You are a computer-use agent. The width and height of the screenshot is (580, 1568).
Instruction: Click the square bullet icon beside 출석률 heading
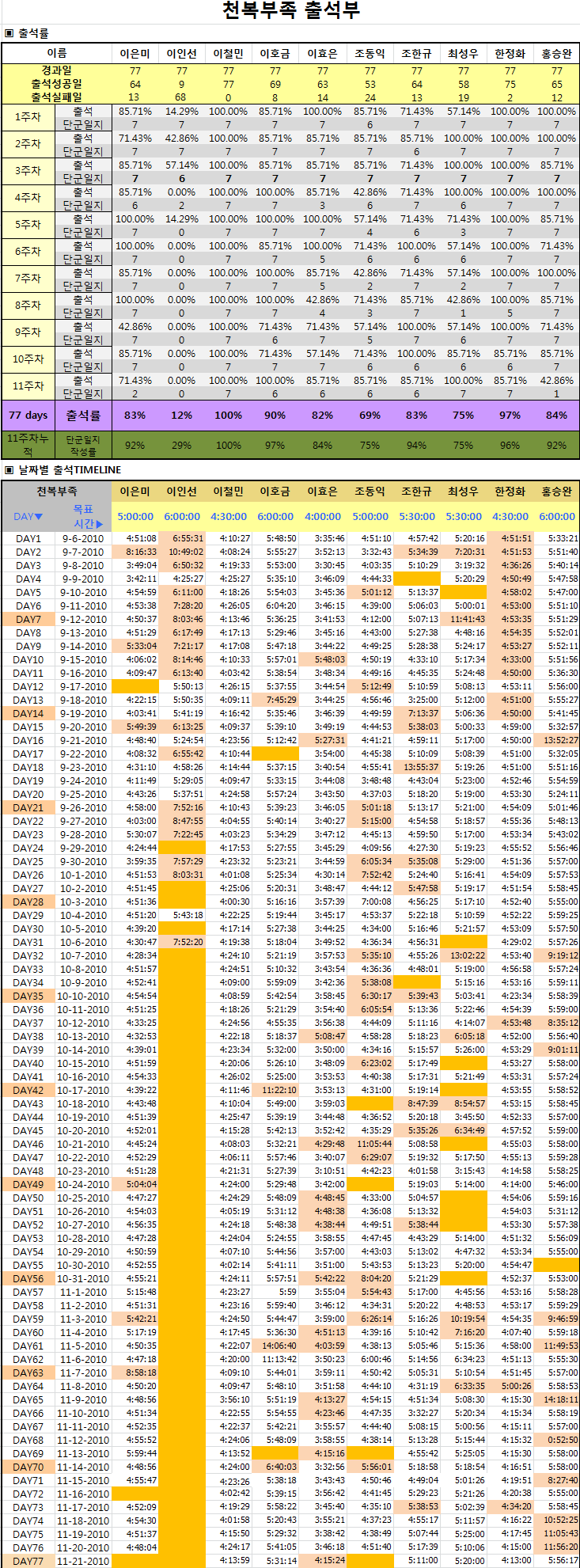click(9, 33)
